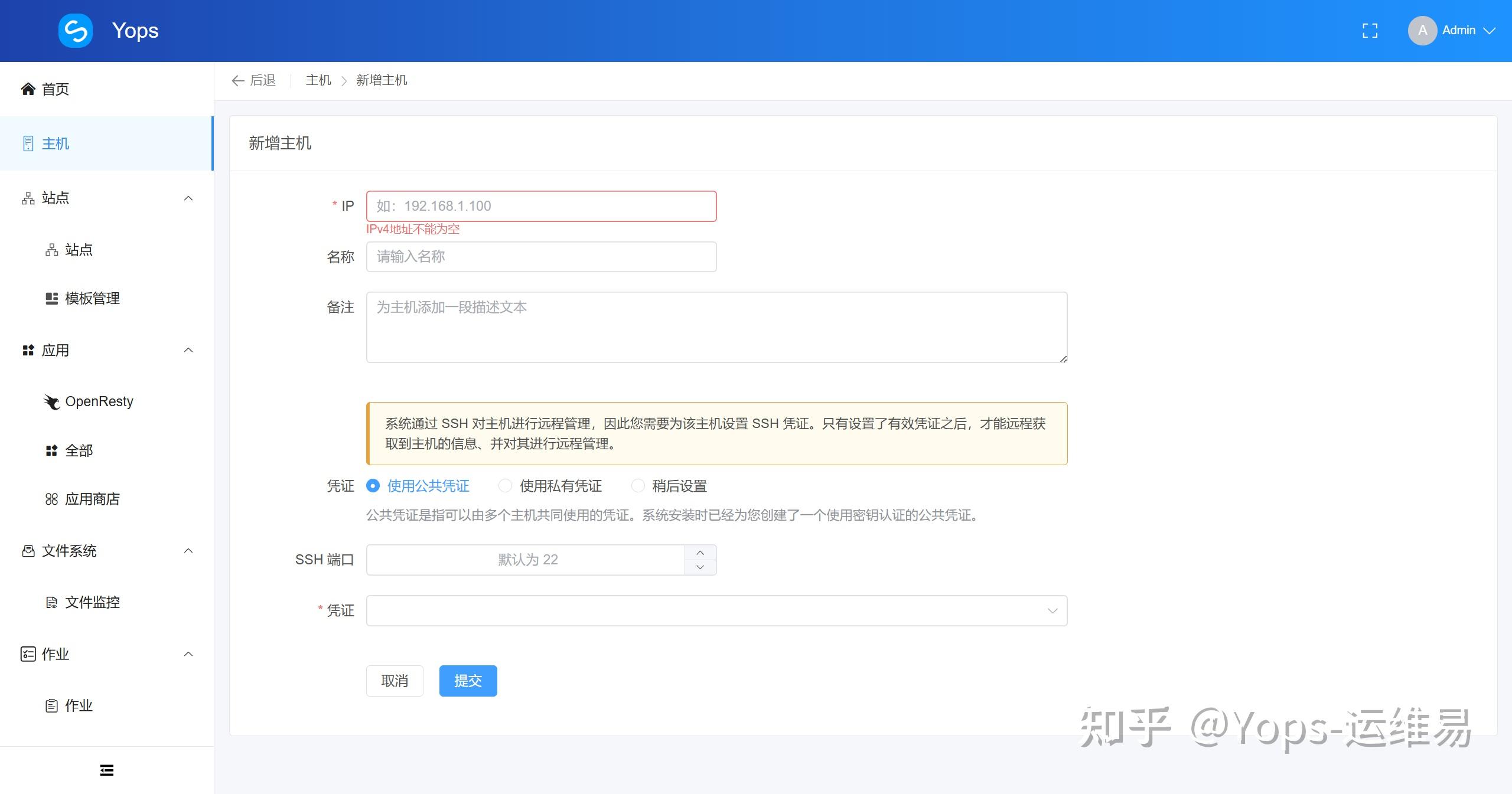Screen dimensions: 1512x794
Task: Click the SSH port increment arrow
Action: (700, 553)
